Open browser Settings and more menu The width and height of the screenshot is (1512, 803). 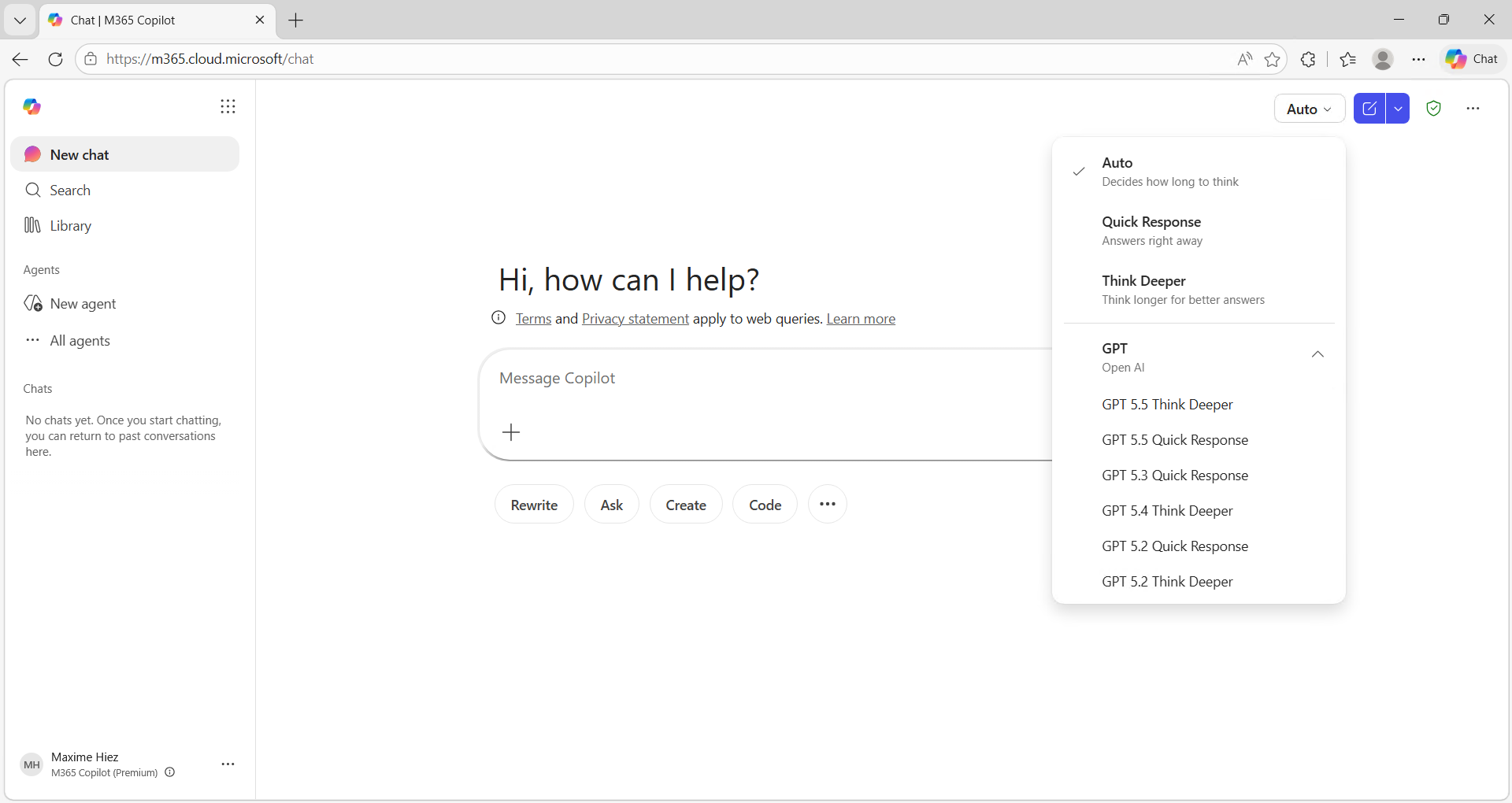(1418, 59)
